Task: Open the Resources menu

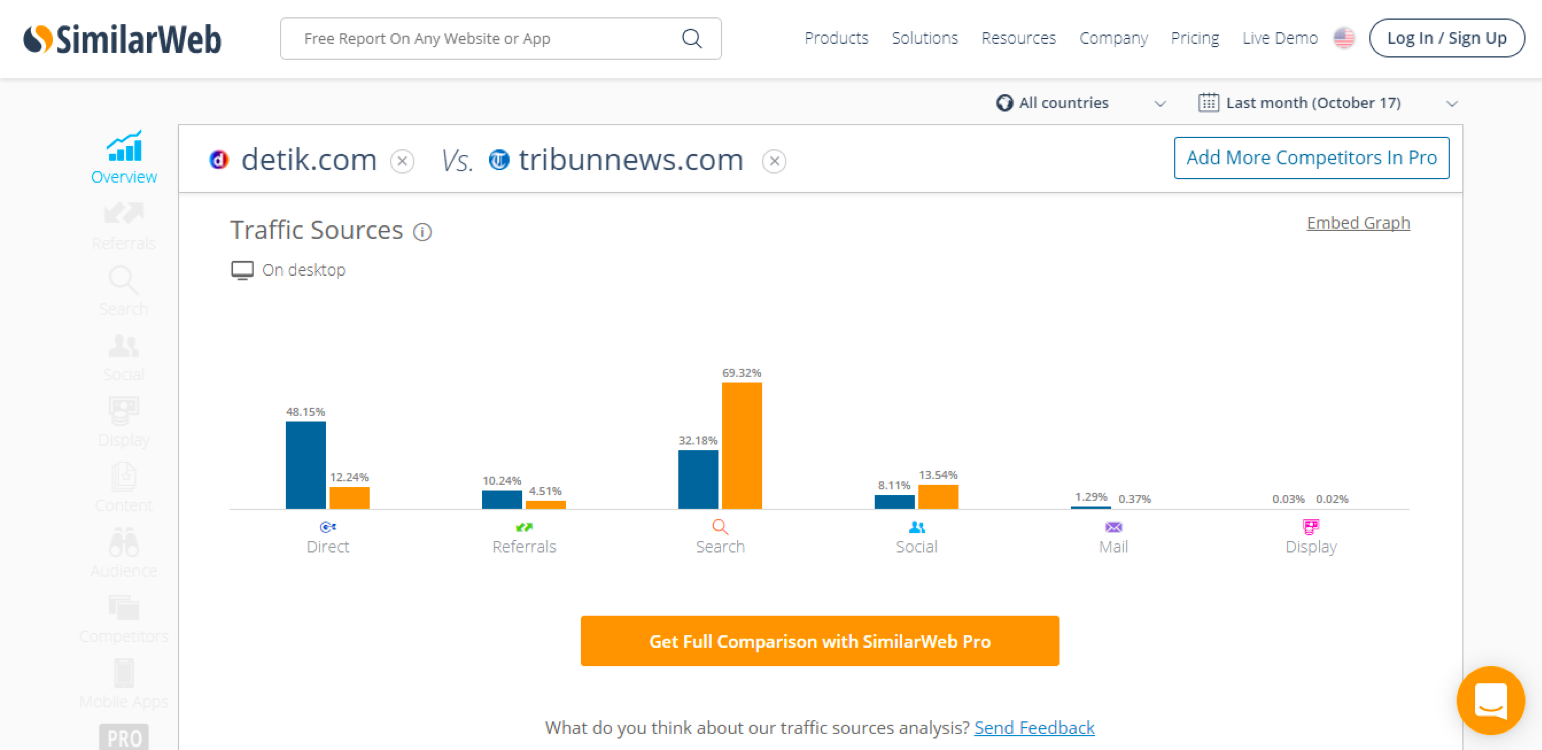Action: click(x=1019, y=38)
